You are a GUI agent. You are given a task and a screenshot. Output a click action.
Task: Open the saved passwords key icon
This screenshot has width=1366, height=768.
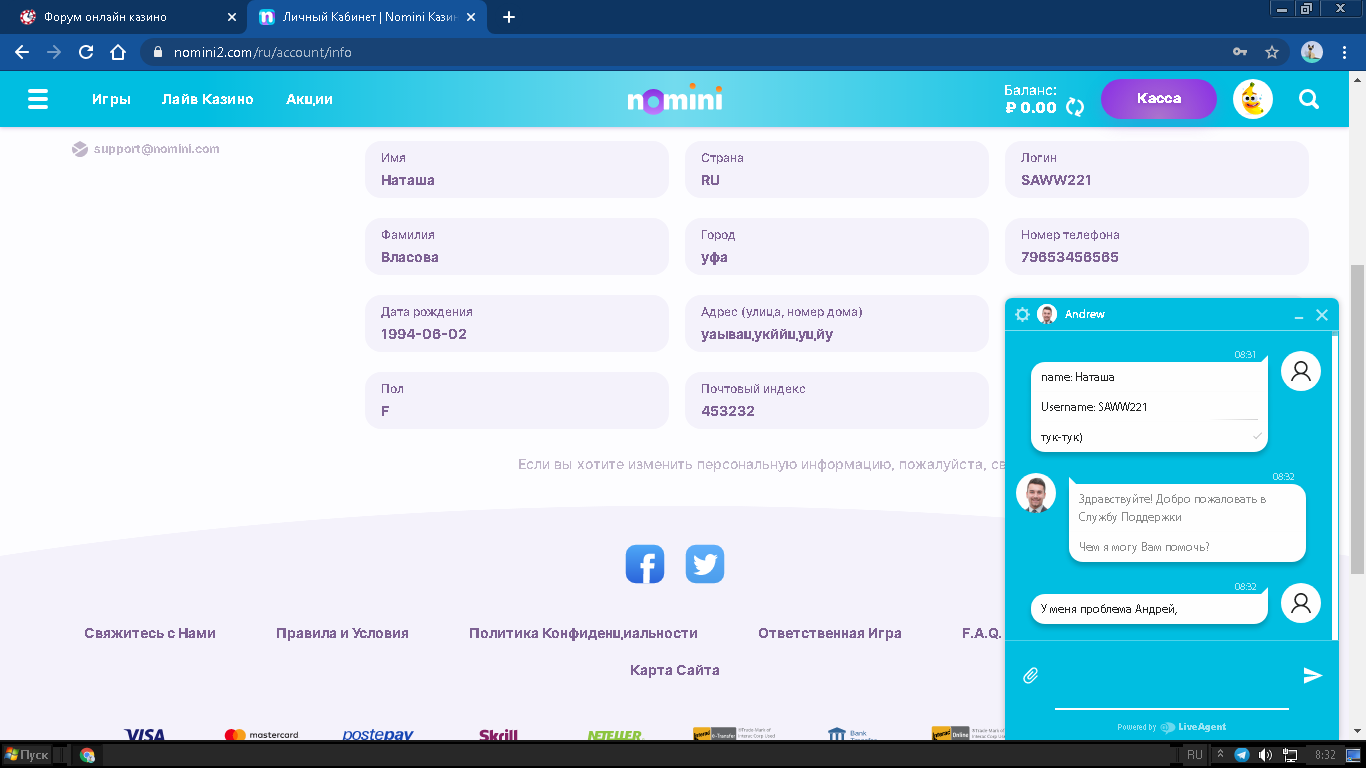tap(1240, 52)
